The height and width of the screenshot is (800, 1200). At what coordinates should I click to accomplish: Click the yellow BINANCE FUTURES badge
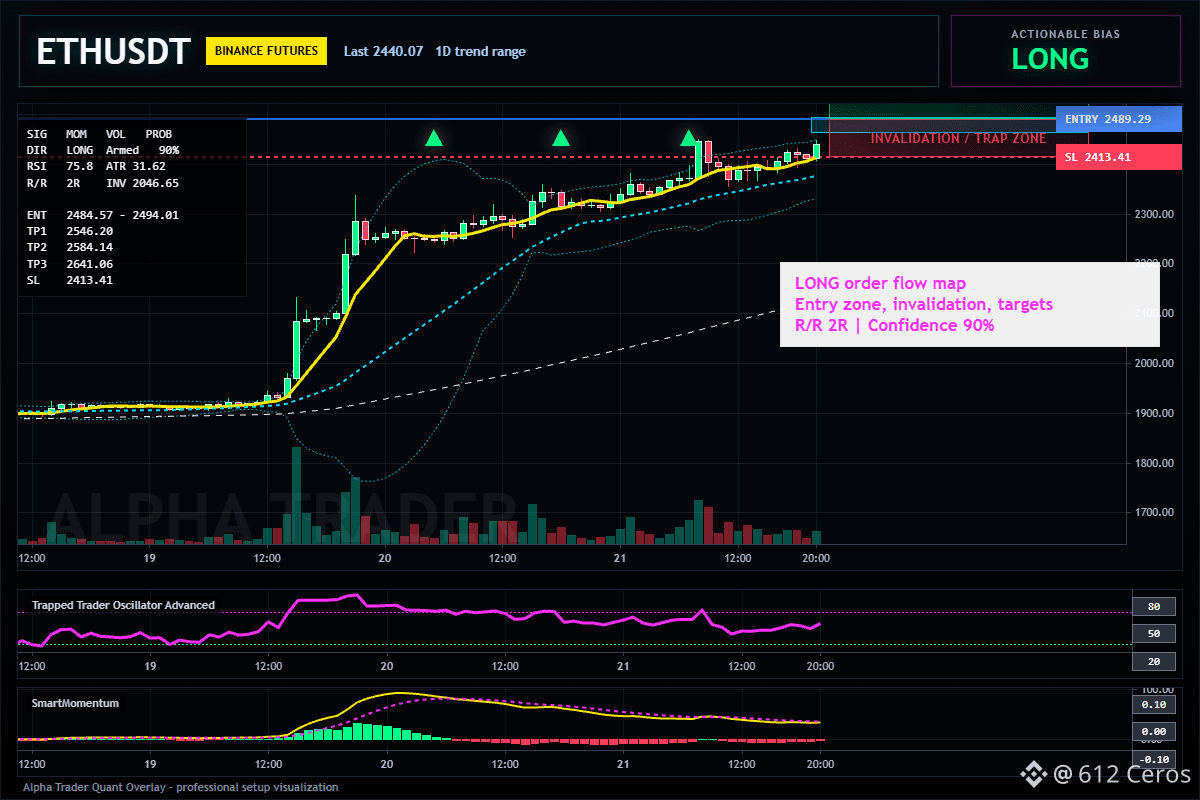click(x=266, y=51)
